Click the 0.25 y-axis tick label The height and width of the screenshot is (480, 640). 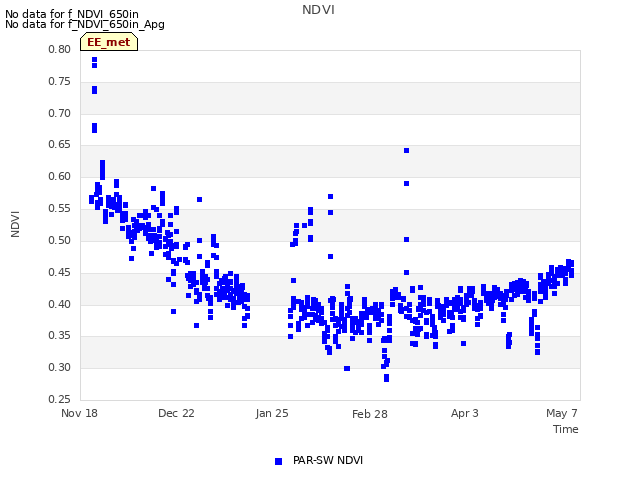click(x=59, y=399)
